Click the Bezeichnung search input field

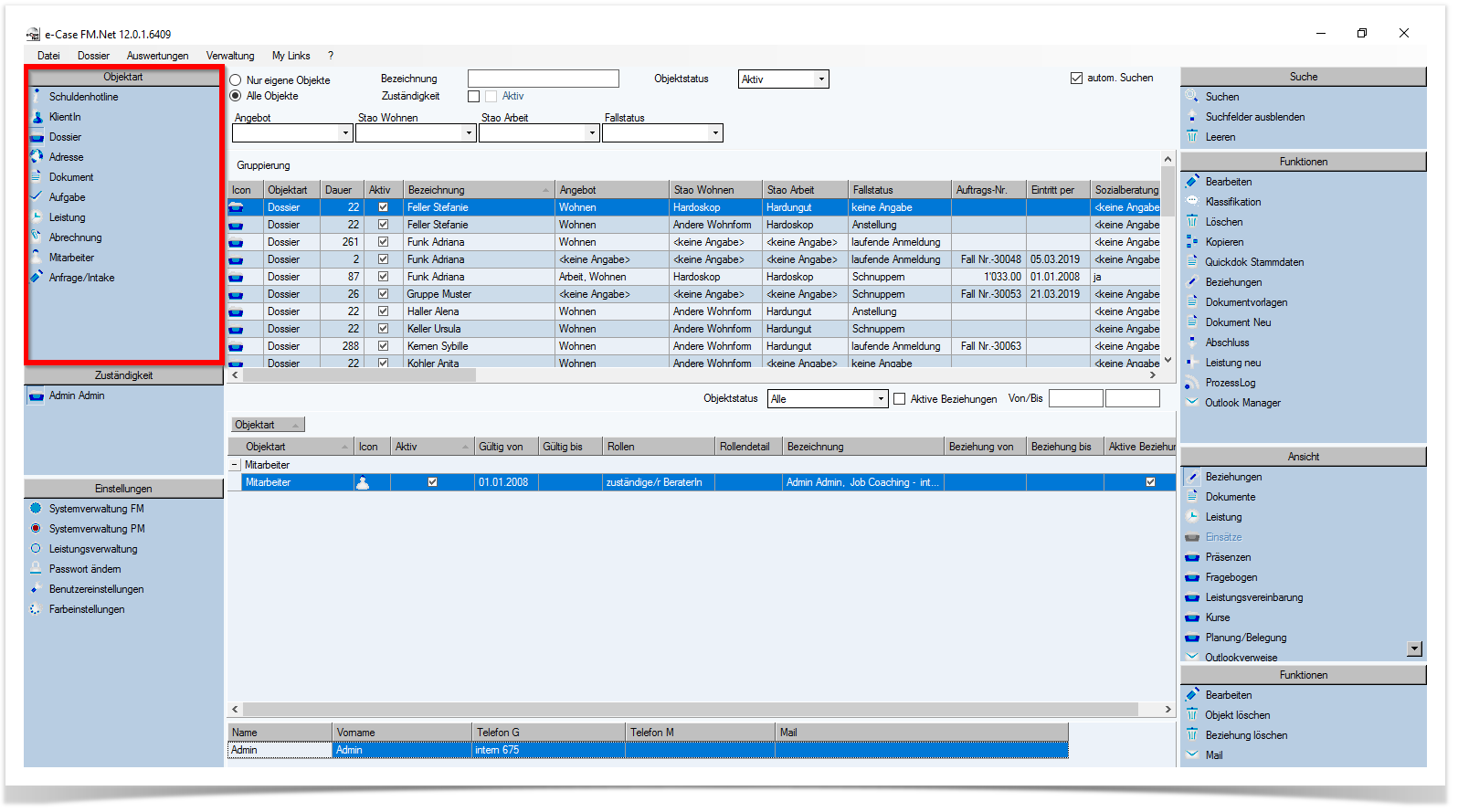pos(544,79)
